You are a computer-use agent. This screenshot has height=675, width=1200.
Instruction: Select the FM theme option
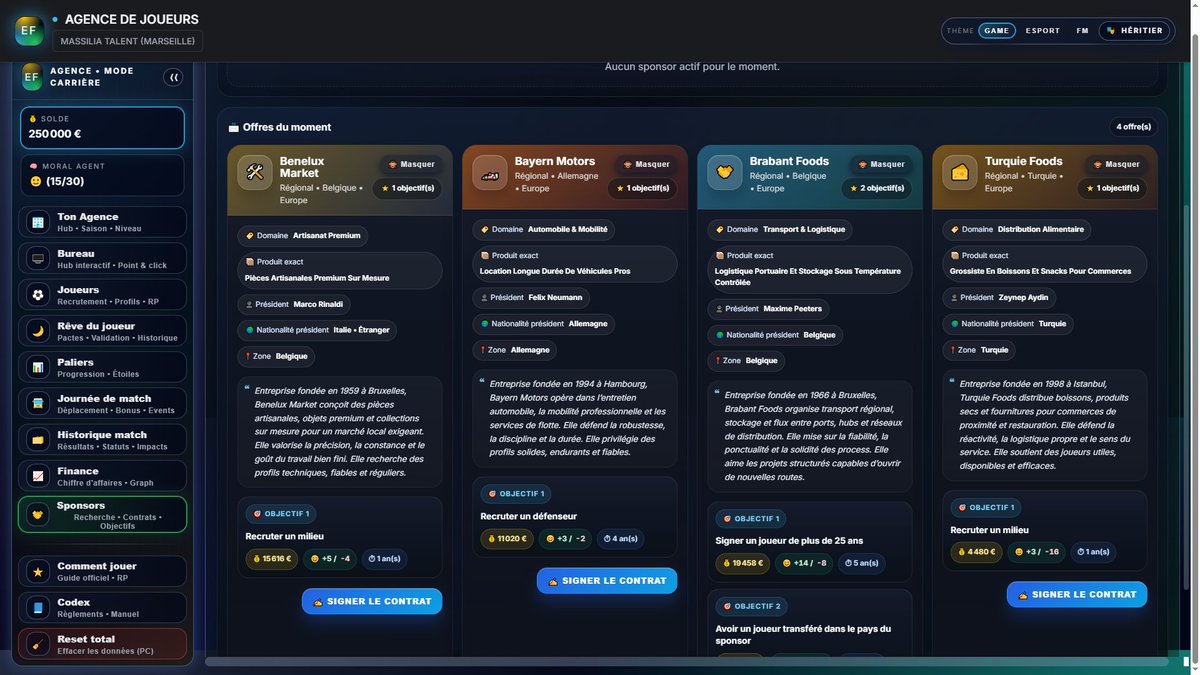pyautogui.click(x=1082, y=31)
